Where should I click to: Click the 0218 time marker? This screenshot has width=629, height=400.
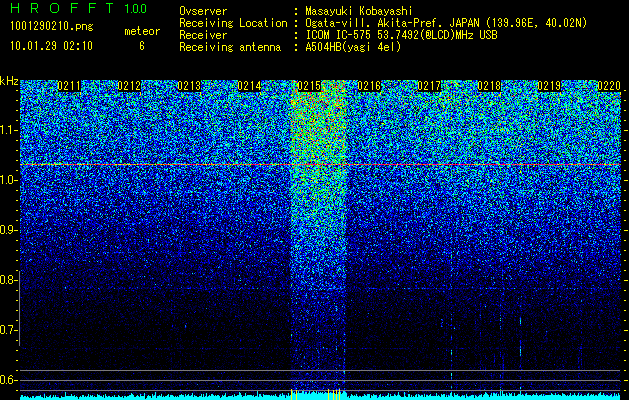tap(489, 86)
